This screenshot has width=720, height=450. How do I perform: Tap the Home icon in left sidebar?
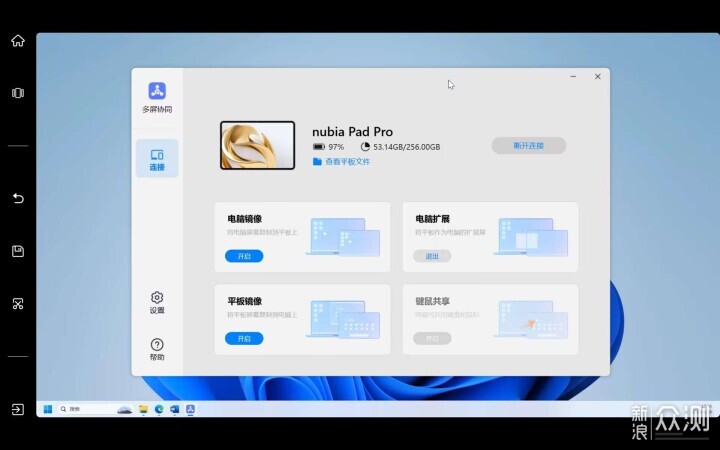[x=18, y=41]
